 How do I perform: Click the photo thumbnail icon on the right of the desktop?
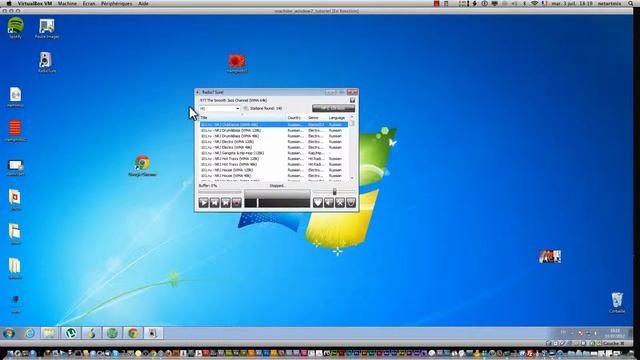pos(549,257)
